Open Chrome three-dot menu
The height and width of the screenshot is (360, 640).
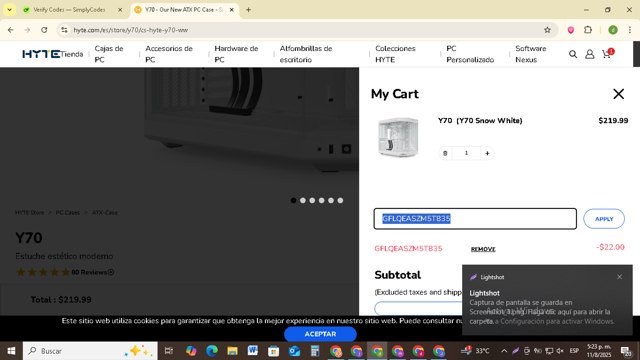(x=630, y=30)
